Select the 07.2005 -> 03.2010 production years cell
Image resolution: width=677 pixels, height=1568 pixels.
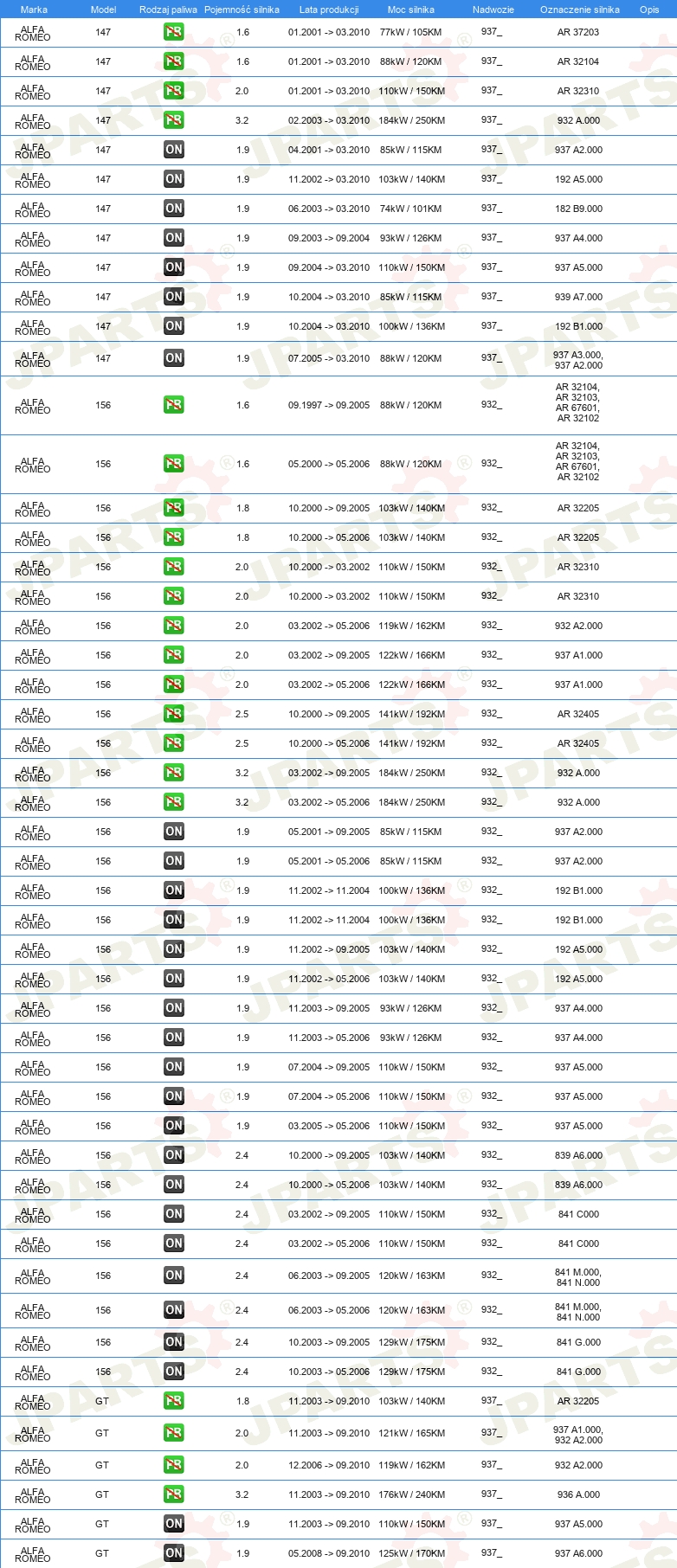click(329, 358)
